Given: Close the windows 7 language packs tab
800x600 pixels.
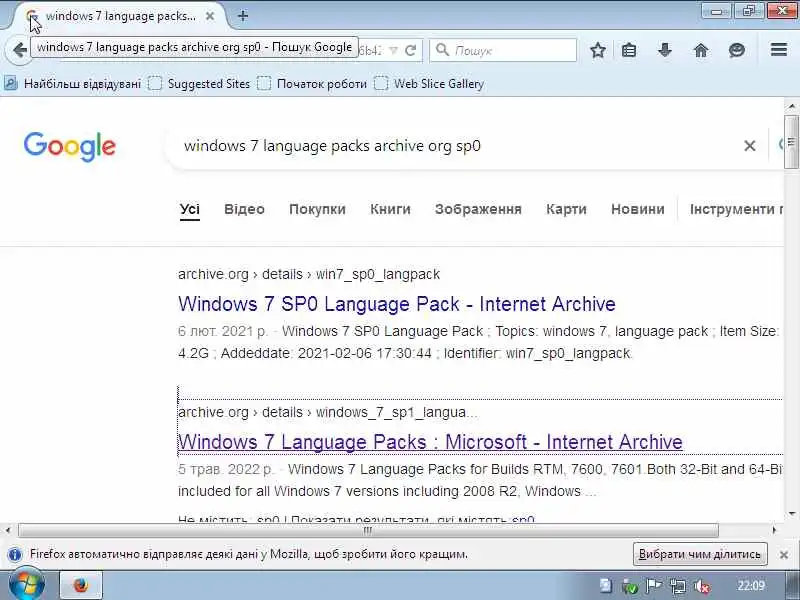Looking at the screenshot, I should click(210, 16).
